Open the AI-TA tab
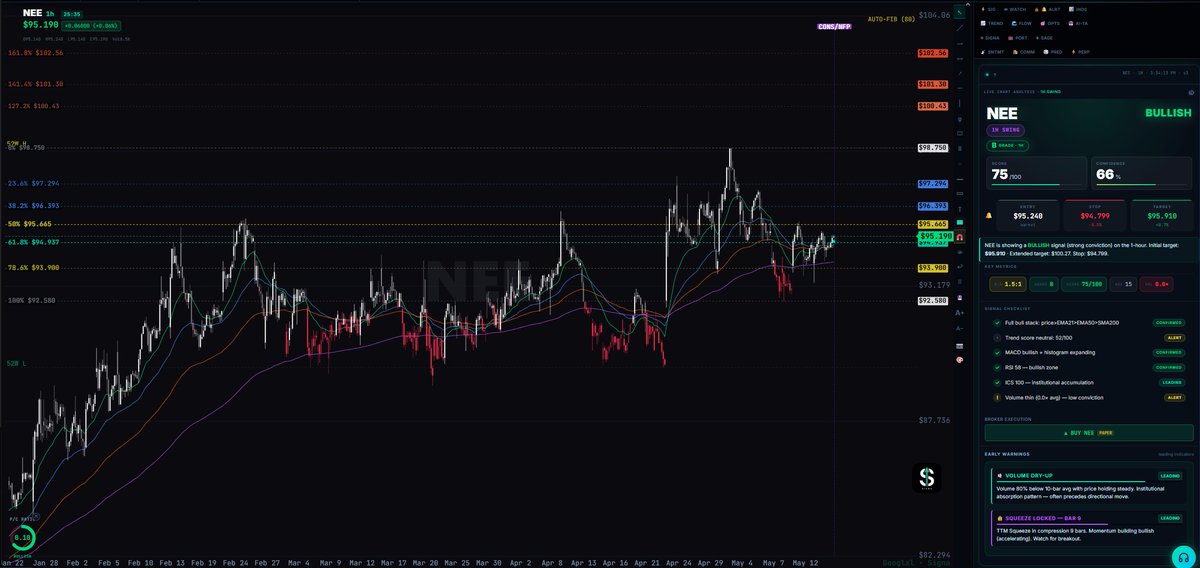Screen dimensions: 1200x568 (x=1078, y=23)
